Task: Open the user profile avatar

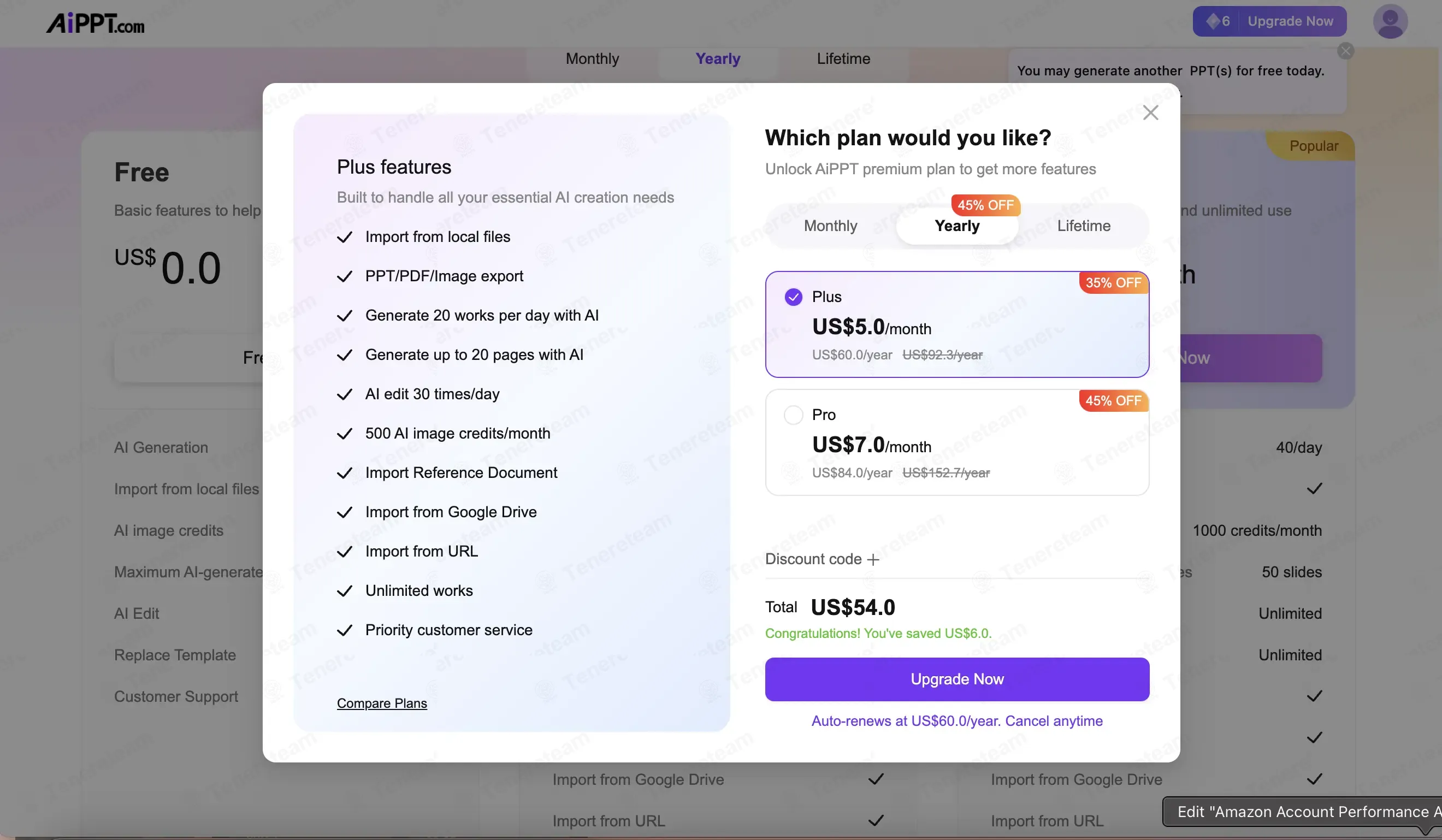Action: [1390, 22]
